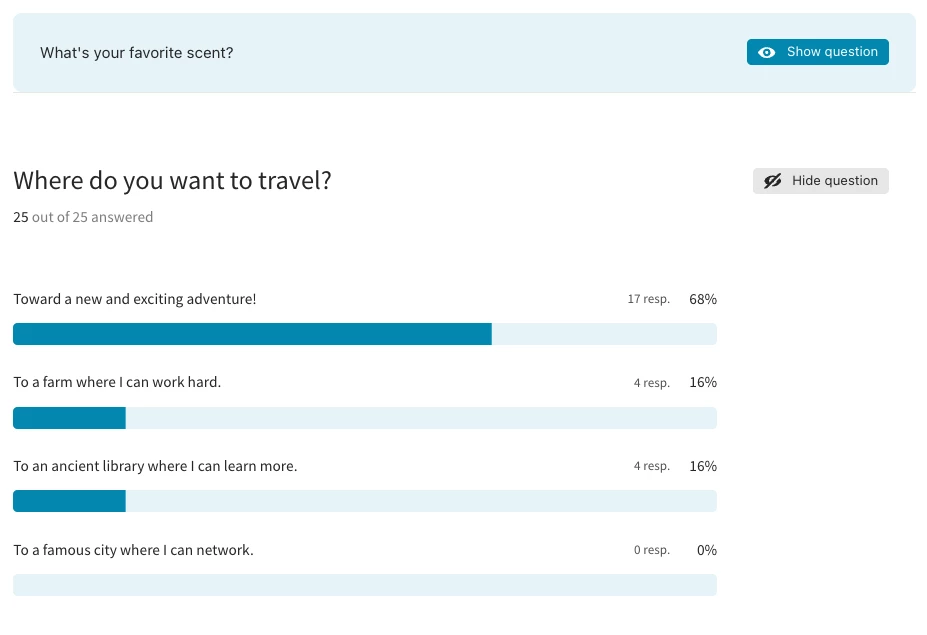Viewport: 927px width, 635px height.
Task: Click the empty famous city progress bar
Action: coord(364,585)
